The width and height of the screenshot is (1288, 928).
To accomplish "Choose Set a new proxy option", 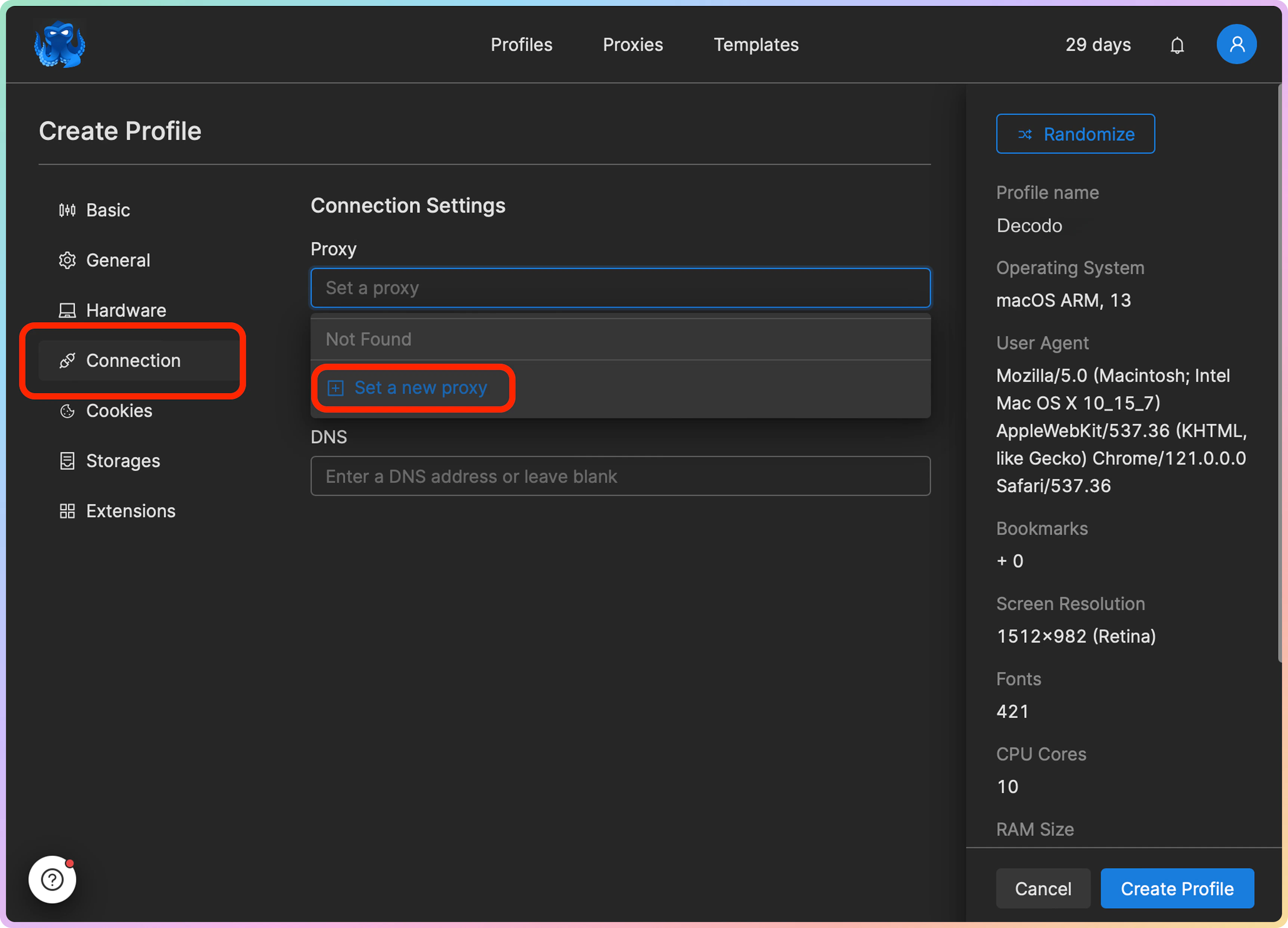I will [x=420, y=388].
